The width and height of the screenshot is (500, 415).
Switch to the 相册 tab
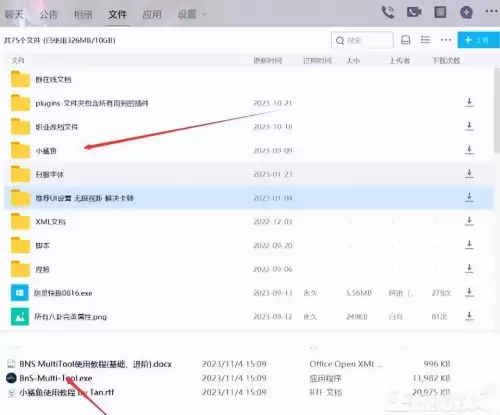[83, 14]
